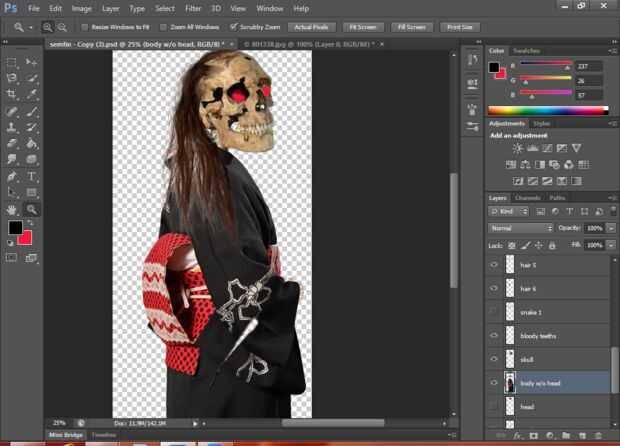Show the head layer
This screenshot has height=446, width=620.
494,406
